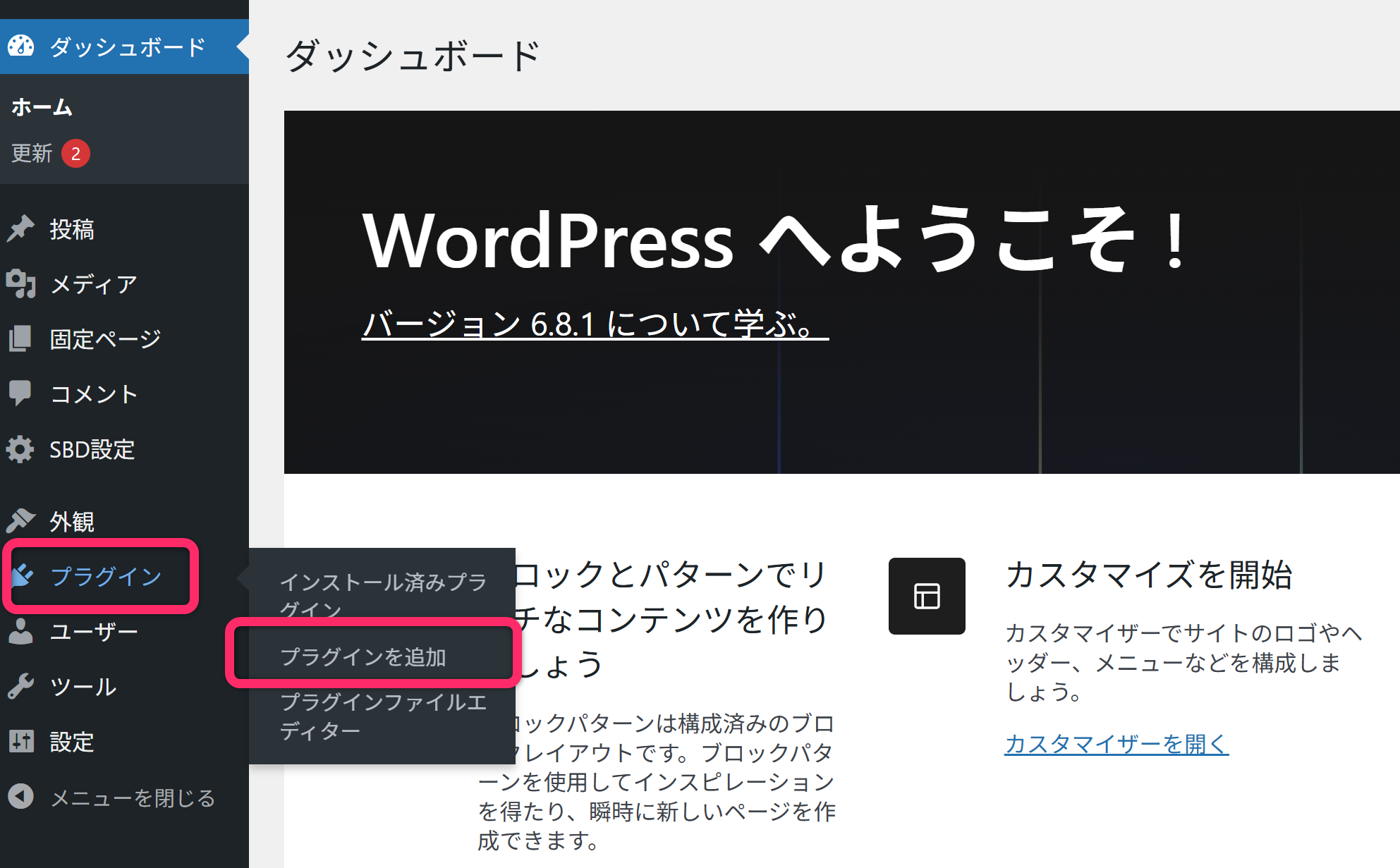The width and height of the screenshot is (1400, 868).
Task: Open the 固定ページ menu
Action: (124, 338)
